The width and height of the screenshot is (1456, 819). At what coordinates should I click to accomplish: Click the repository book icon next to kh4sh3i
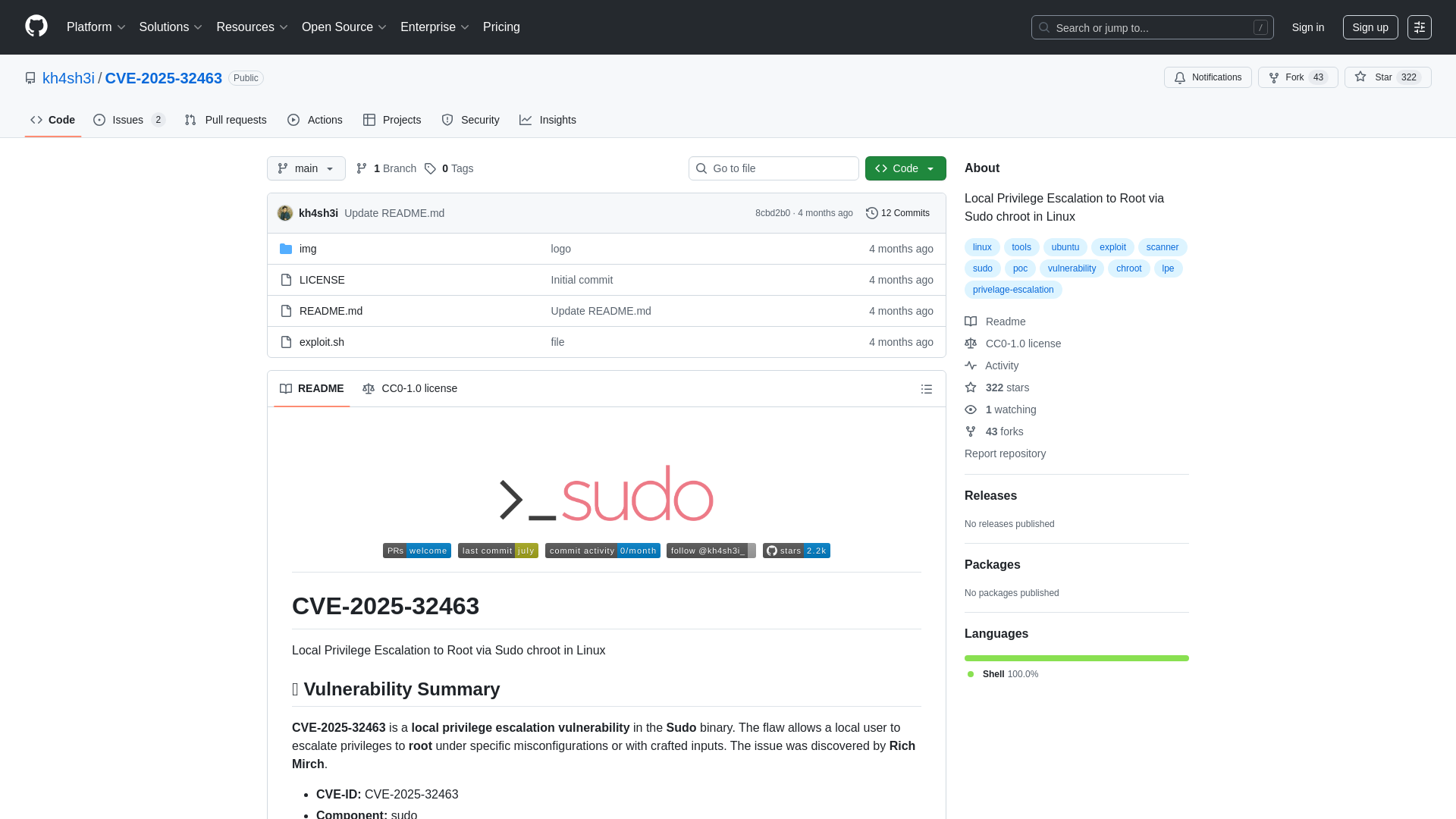pyautogui.click(x=30, y=78)
